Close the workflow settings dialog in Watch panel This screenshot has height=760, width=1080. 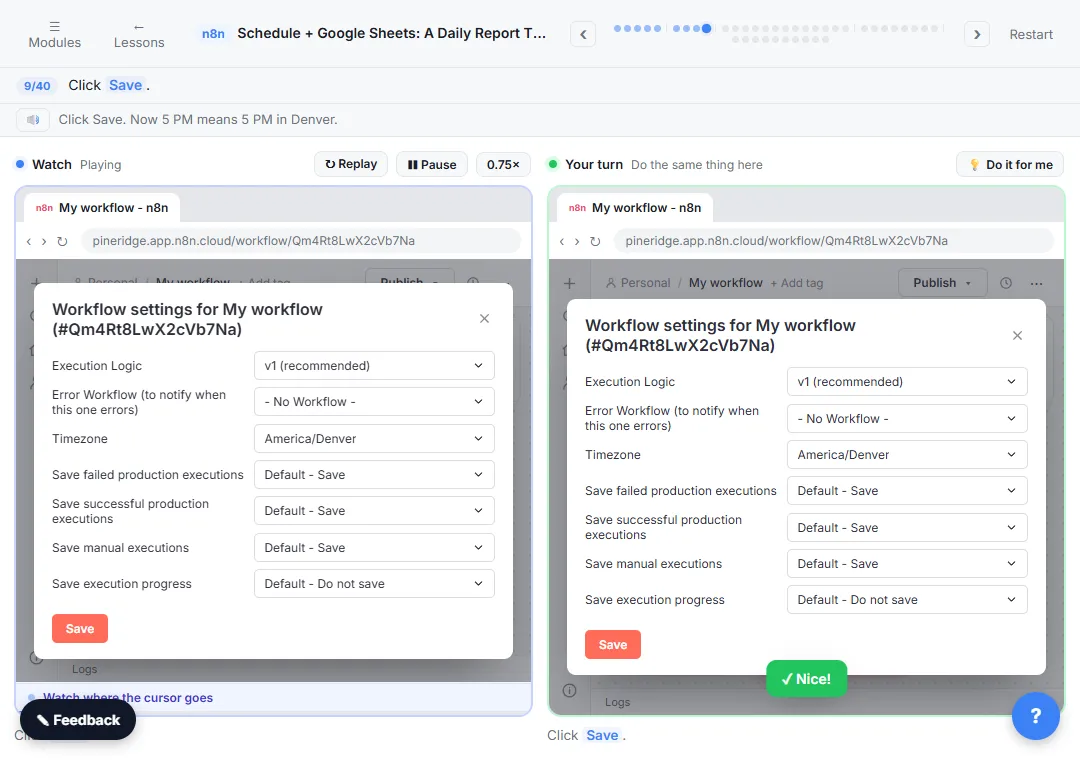pos(484,318)
